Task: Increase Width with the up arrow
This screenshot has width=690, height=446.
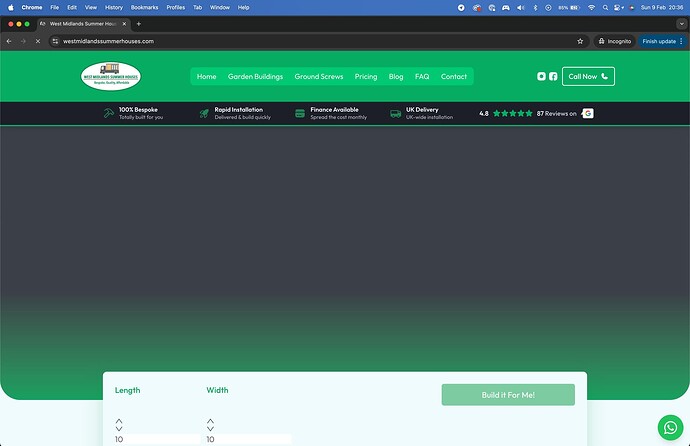Action: tap(210, 421)
